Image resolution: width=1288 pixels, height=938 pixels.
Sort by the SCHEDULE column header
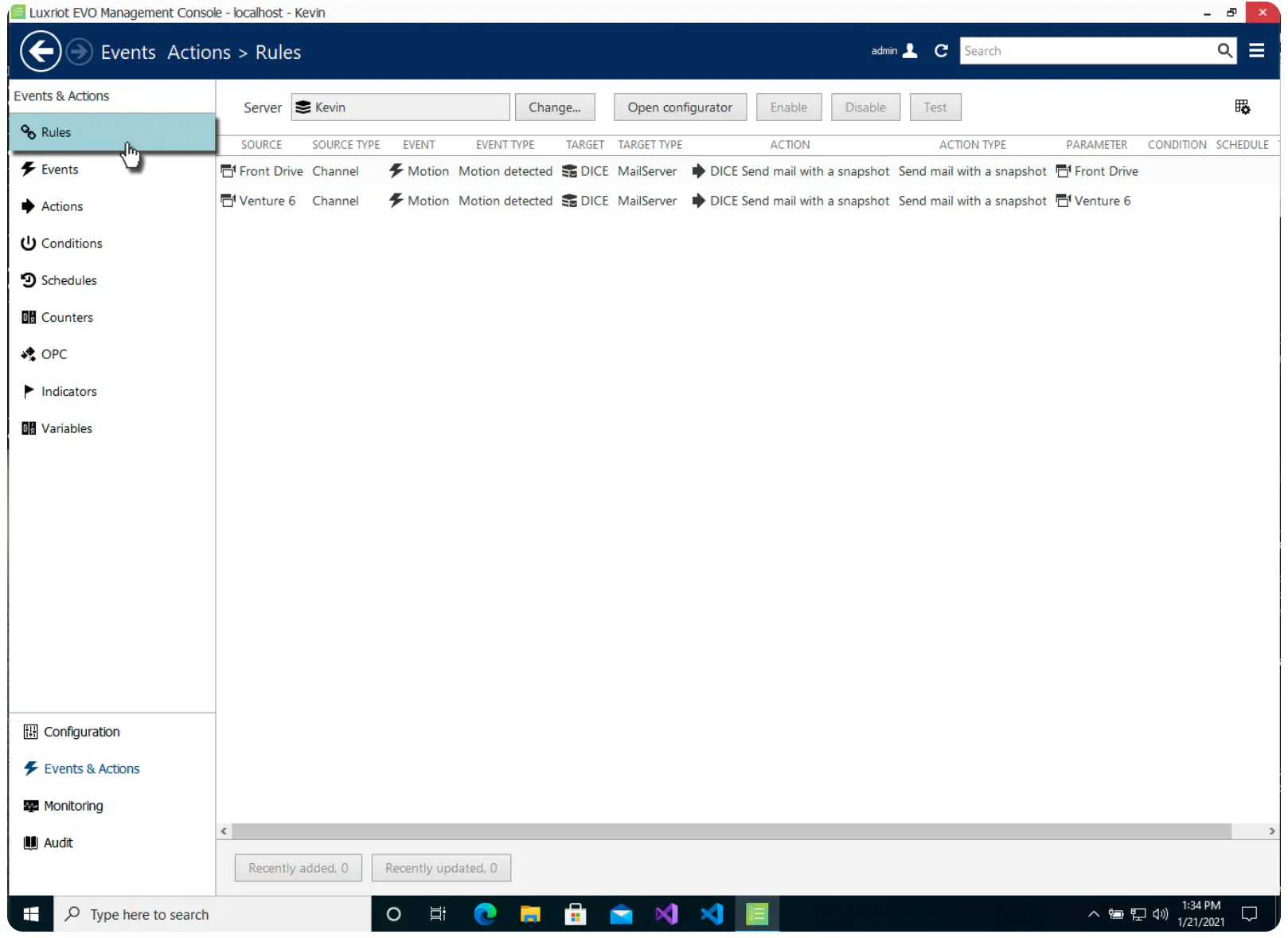pyautogui.click(x=1242, y=145)
